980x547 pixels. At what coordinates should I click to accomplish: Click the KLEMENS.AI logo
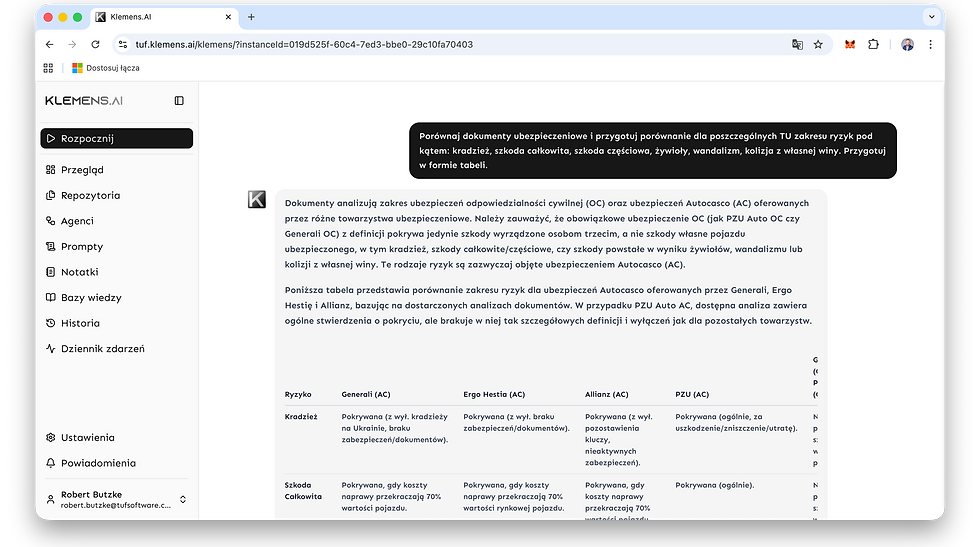pos(84,101)
